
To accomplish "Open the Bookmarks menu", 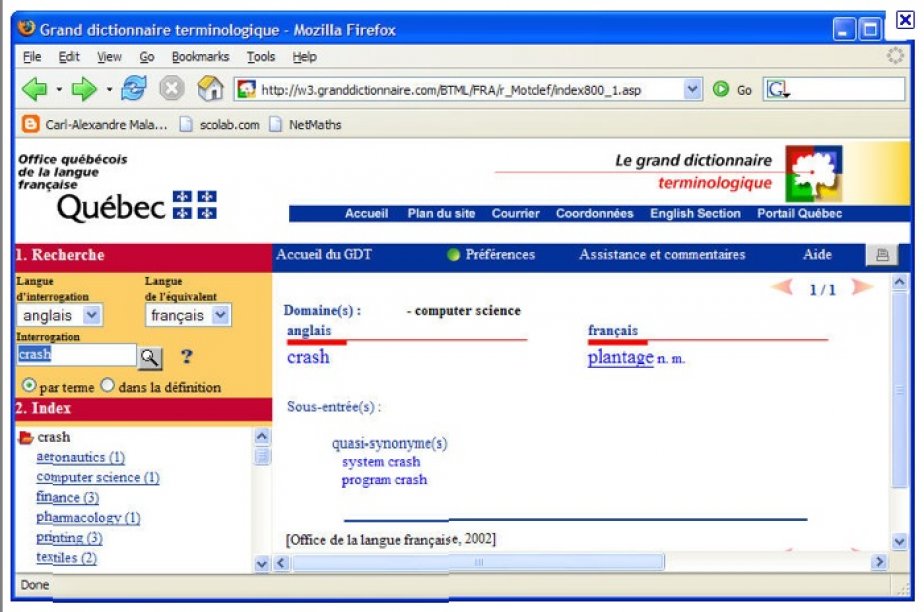I will click(x=200, y=57).
